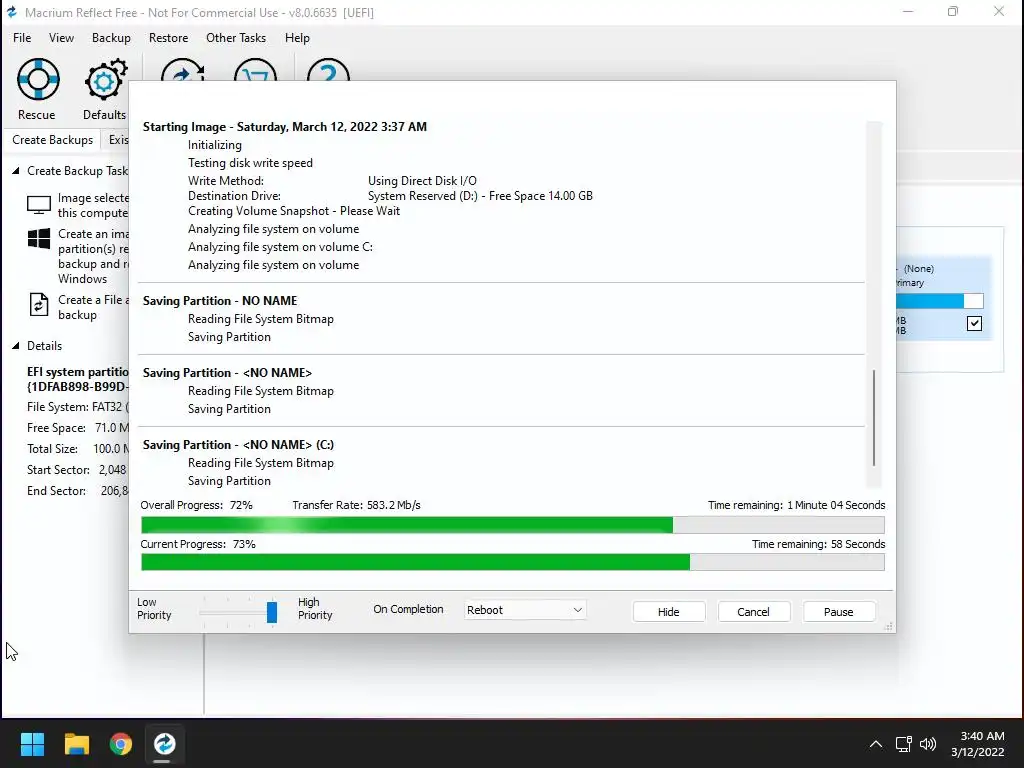The height and width of the screenshot is (768, 1024).
Task: Select 'Saving Partition - <NO NAME> (C:)' heading
Action: click(x=238, y=445)
